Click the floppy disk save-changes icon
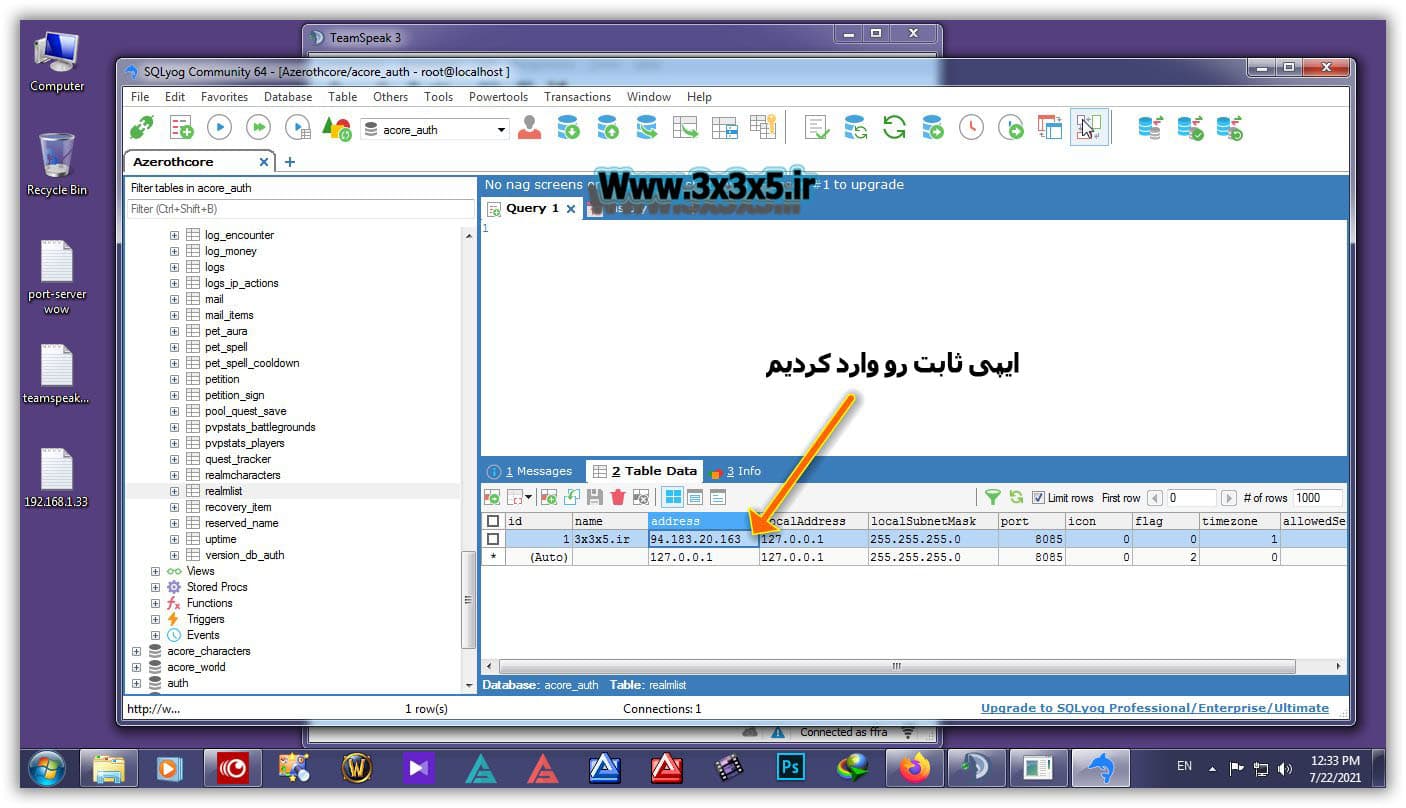Viewport: 1406px width, 808px height. (595, 497)
